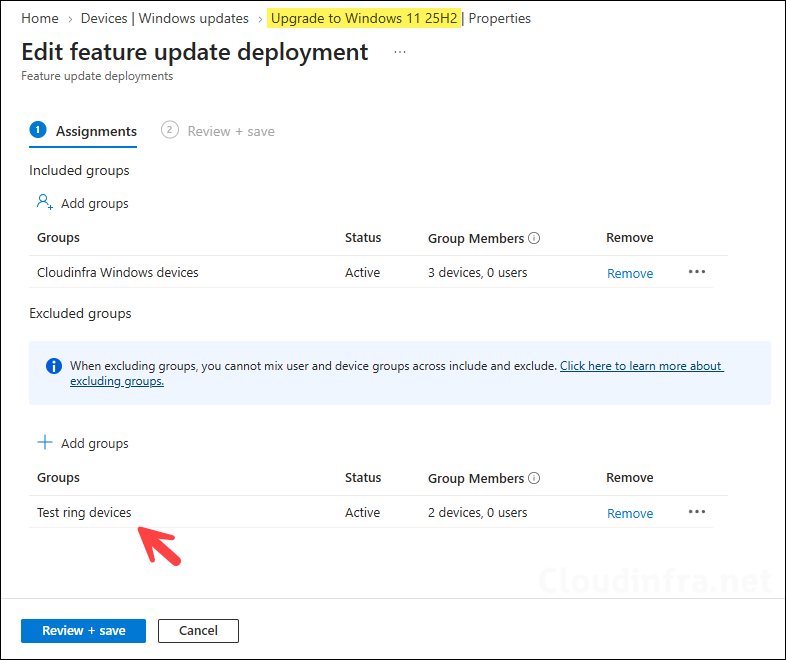
Task: Remove the Test ring devices group
Action: 630,514
